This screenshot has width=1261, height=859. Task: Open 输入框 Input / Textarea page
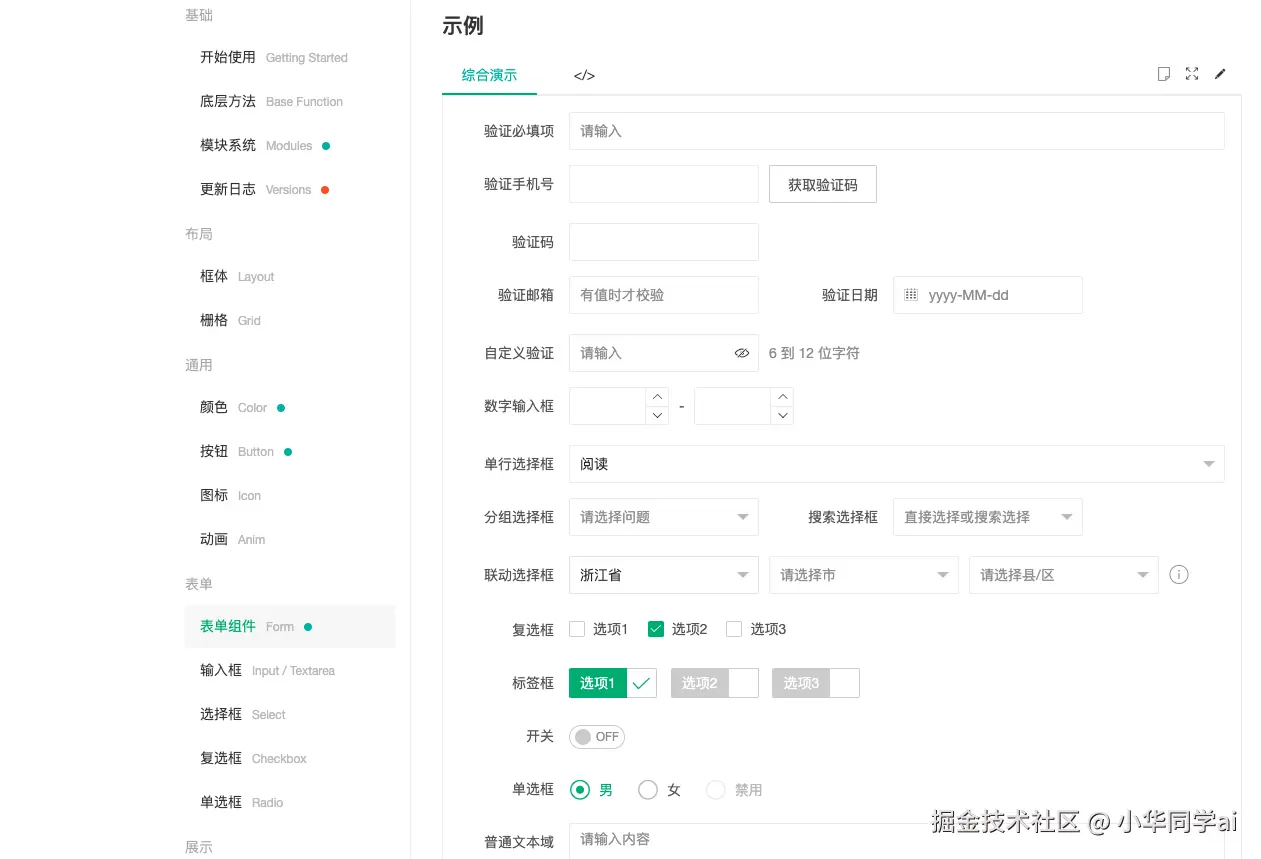point(267,670)
